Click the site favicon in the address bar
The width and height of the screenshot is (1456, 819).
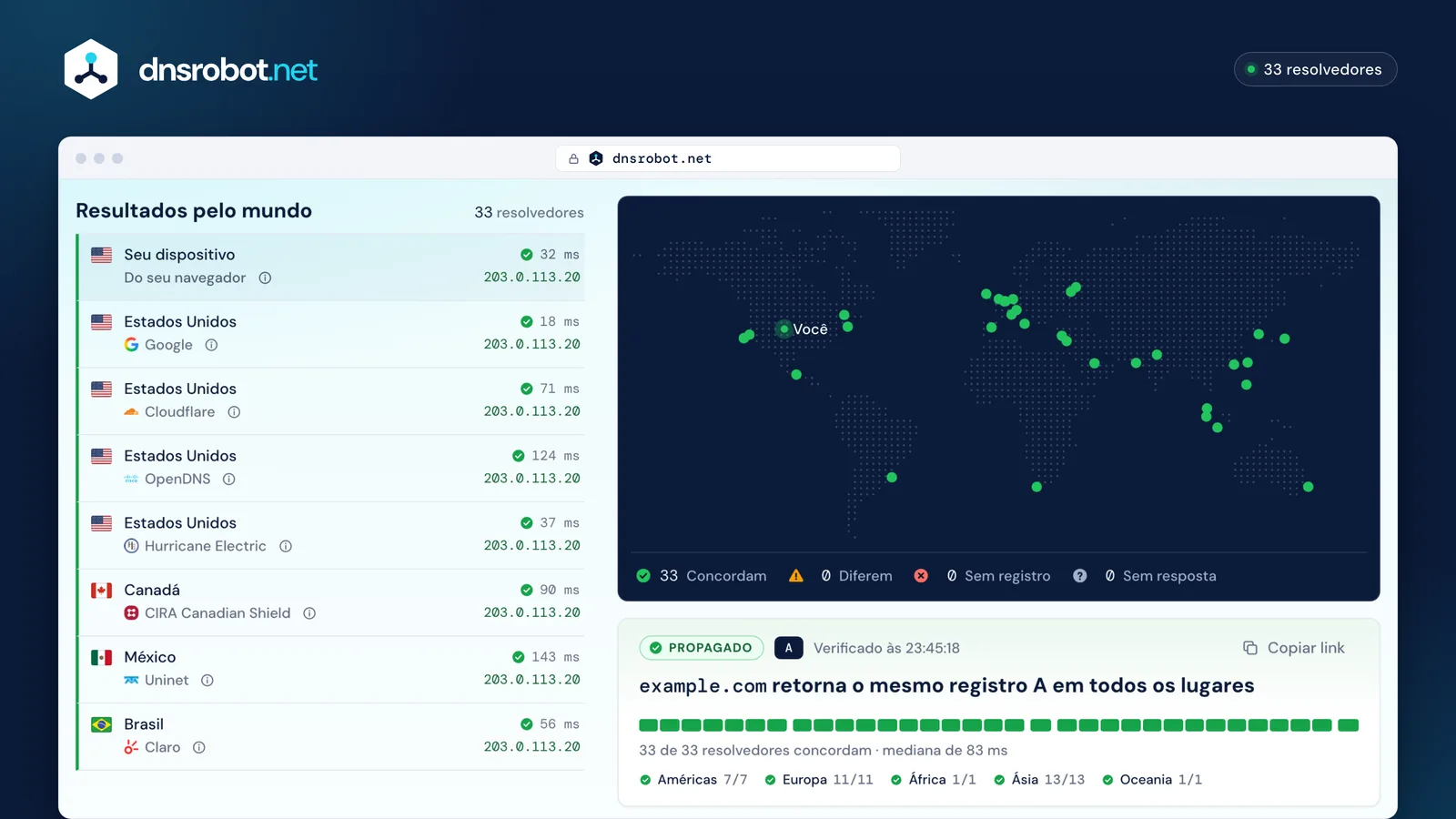pyautogui.click(x=596, y=158)
